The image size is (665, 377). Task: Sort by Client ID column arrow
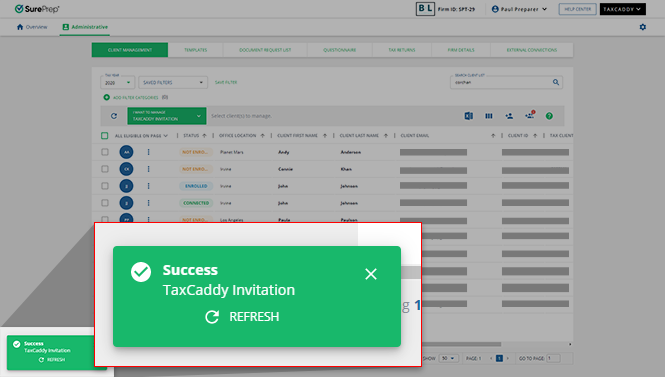click(x=535, y=136)
